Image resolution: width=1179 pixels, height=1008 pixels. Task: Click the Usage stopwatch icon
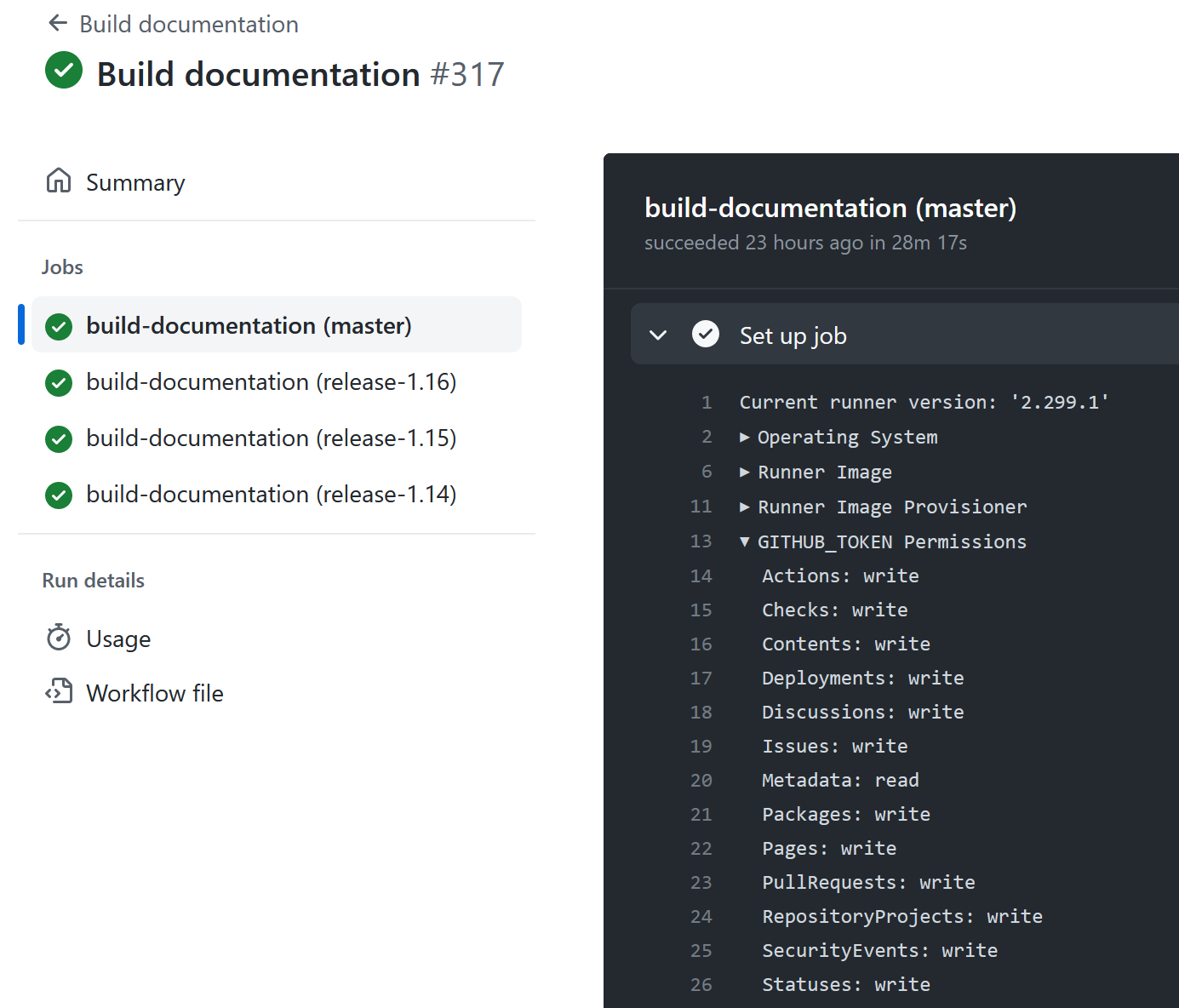59,637
